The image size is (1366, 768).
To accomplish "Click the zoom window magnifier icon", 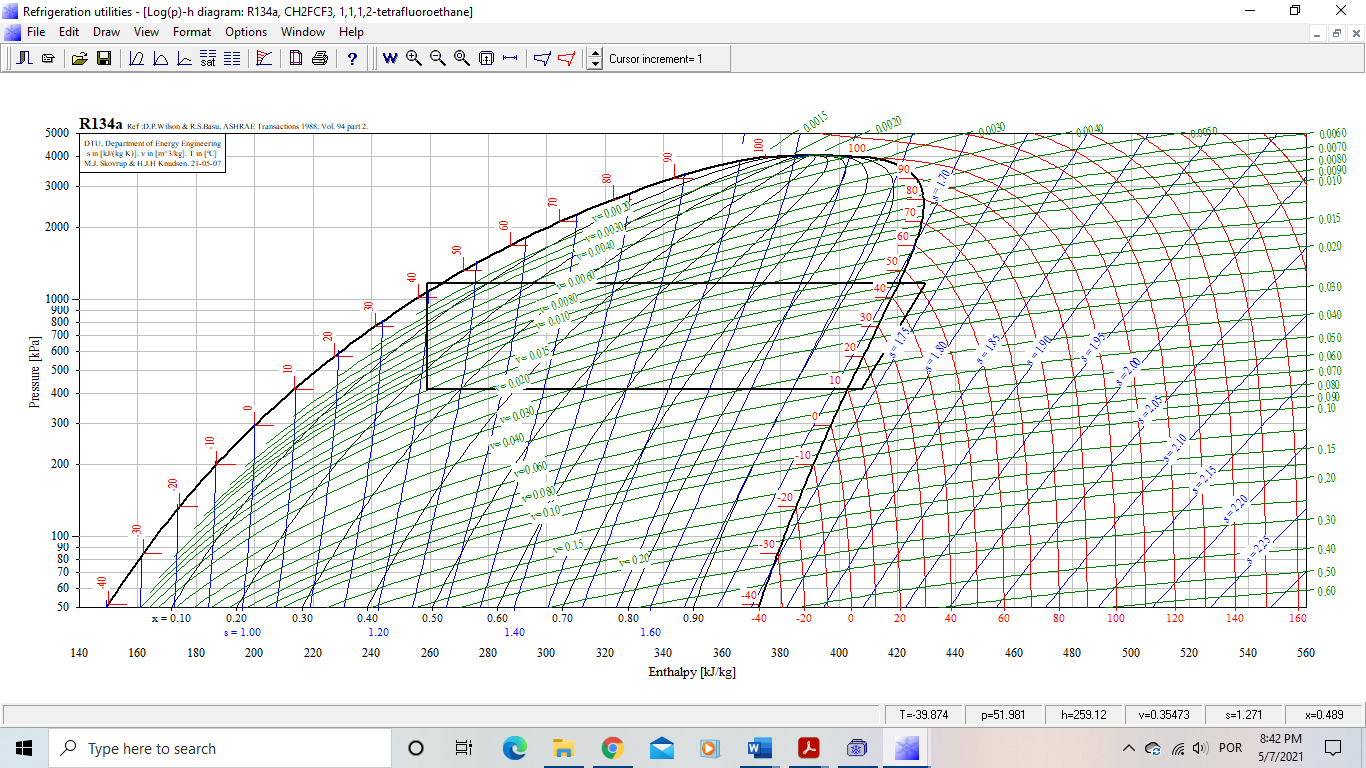I will pos(462,59).
